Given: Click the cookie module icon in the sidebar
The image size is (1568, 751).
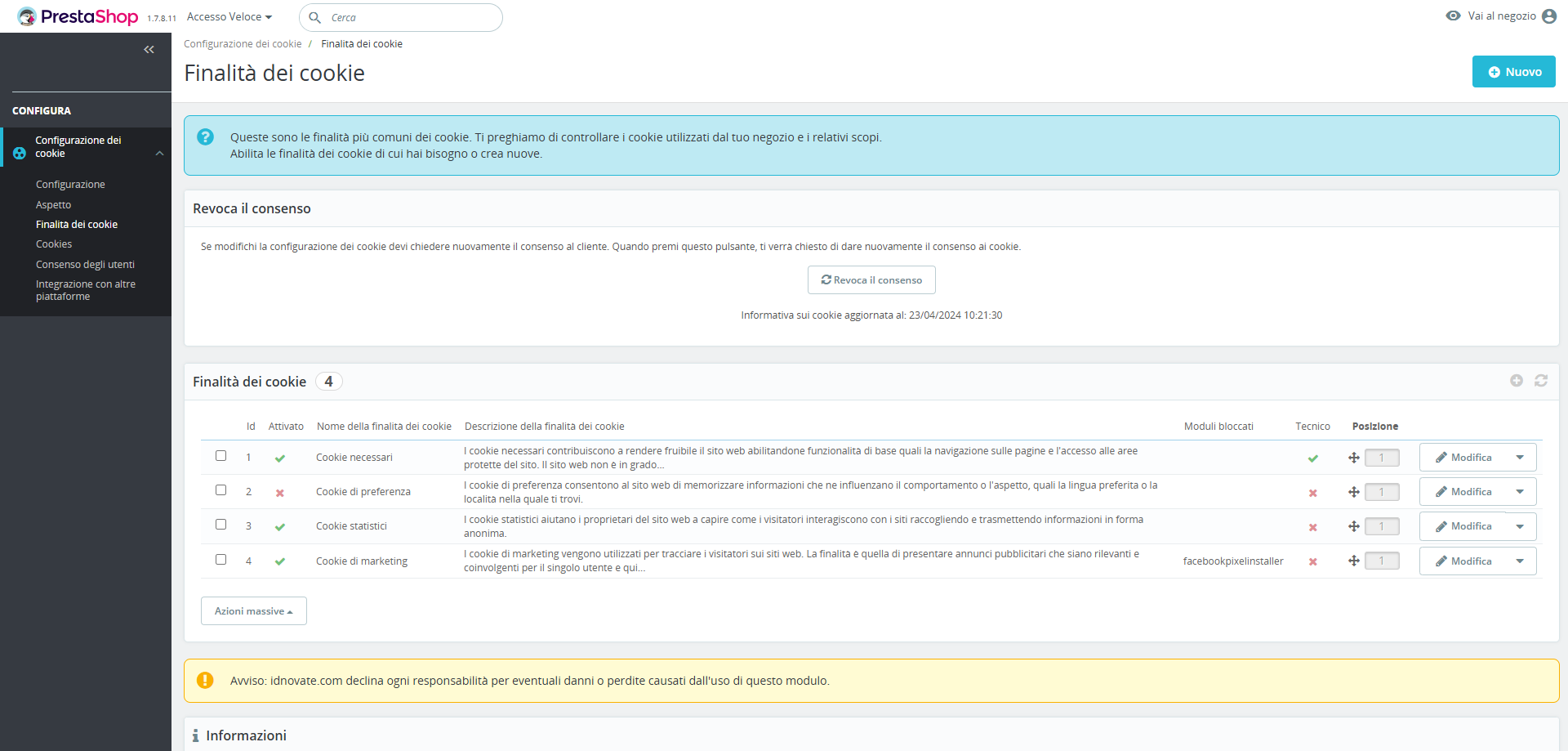Looking at the screenshot, I should (x=20, y=153).
